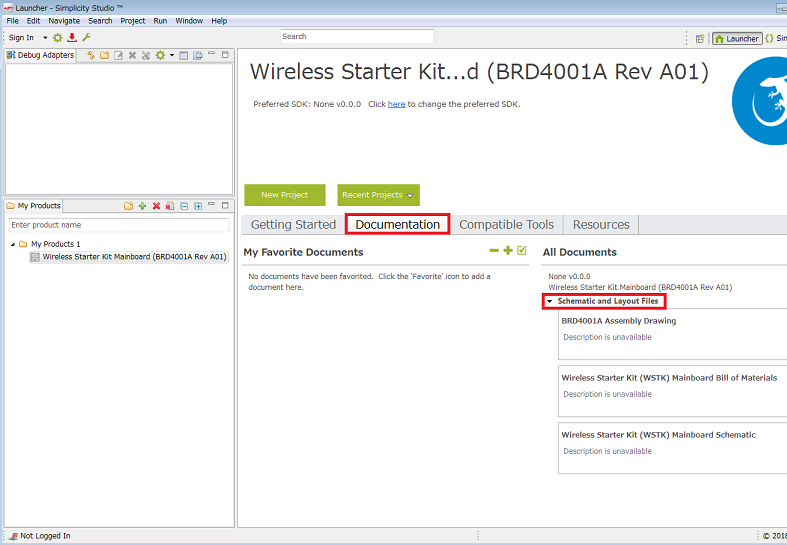This screenshot has width=787, height=545.
Task: Collapse the Schematic and Layout Files section
Action: 549,301
